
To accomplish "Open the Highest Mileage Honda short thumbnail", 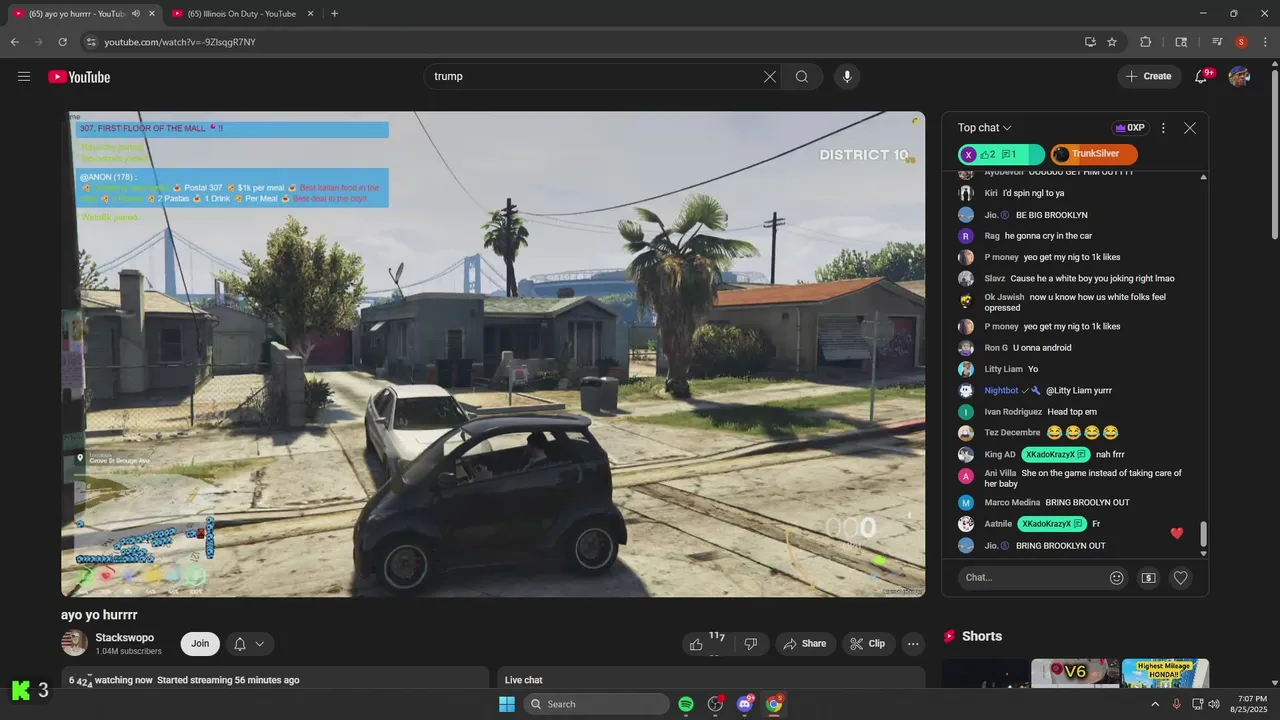I will [1165, 673].
